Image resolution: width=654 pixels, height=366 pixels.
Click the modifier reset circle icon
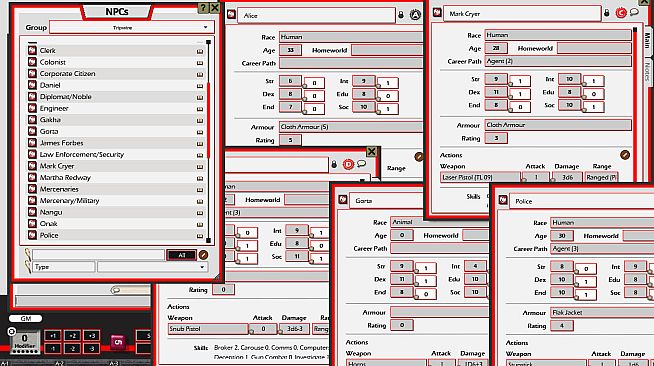(11, 332)
